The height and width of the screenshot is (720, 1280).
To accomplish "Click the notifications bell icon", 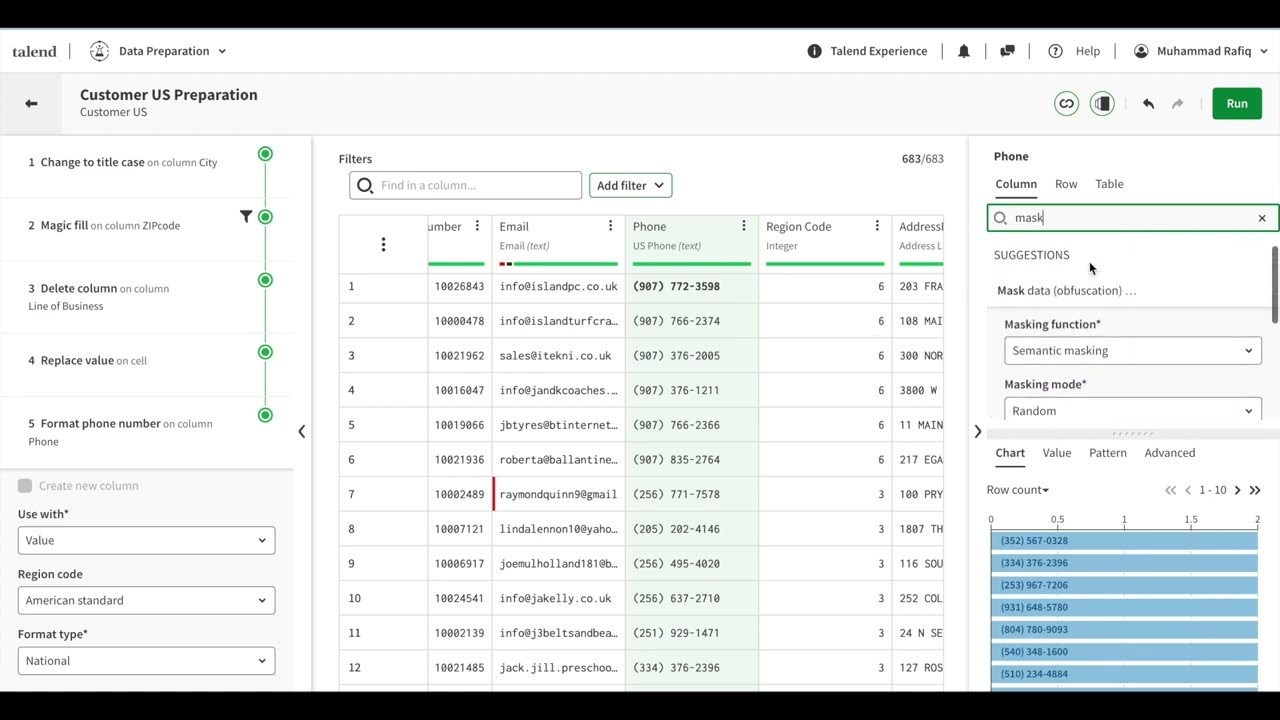I will 963,51.
